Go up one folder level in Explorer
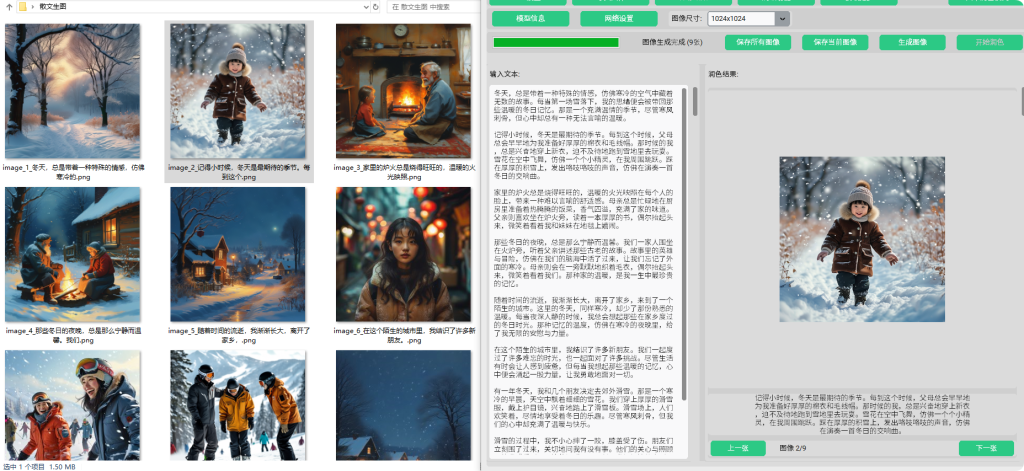This screenshot has height=471, width=1024. (9, 7)
